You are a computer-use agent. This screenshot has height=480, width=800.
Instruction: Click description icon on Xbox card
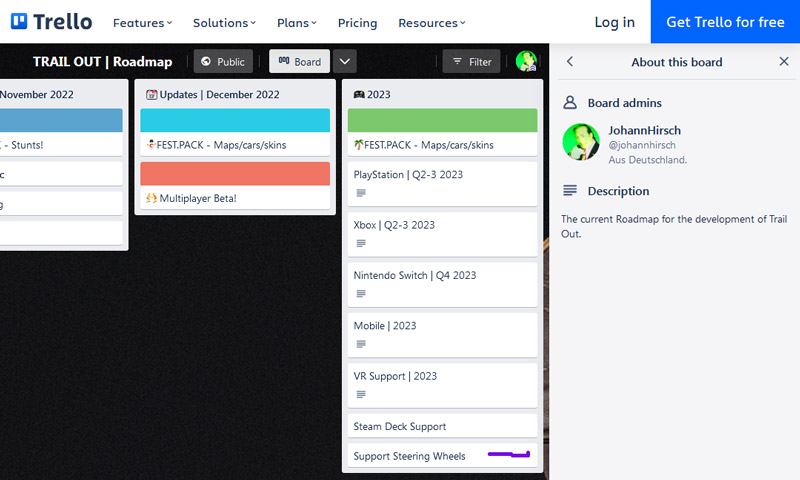pyautogui.click(x=361, y=243)
